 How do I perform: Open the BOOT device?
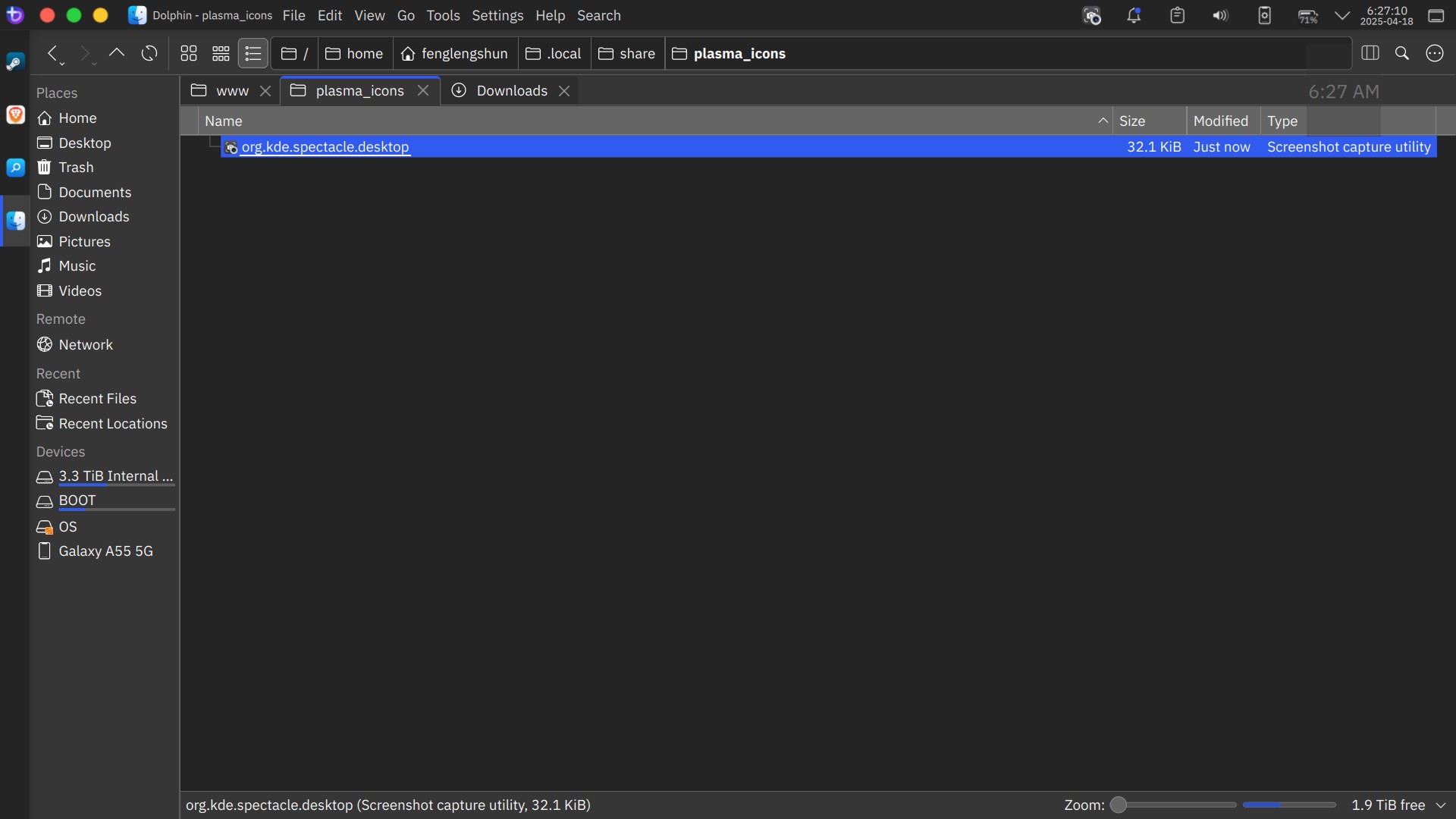click(104, 501)
